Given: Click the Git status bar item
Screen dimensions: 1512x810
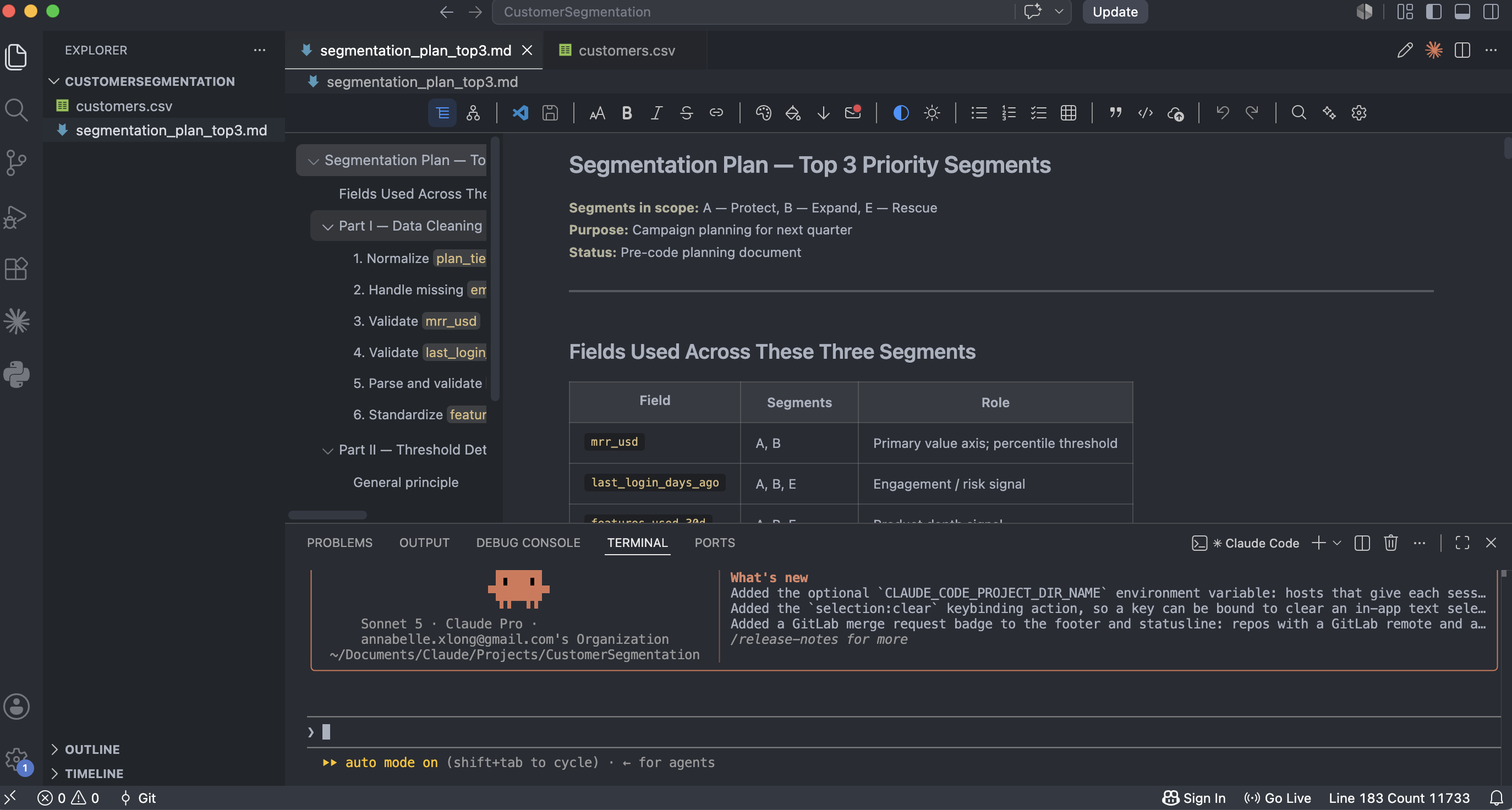Looking at the screenshot, I should pos(138,798).
